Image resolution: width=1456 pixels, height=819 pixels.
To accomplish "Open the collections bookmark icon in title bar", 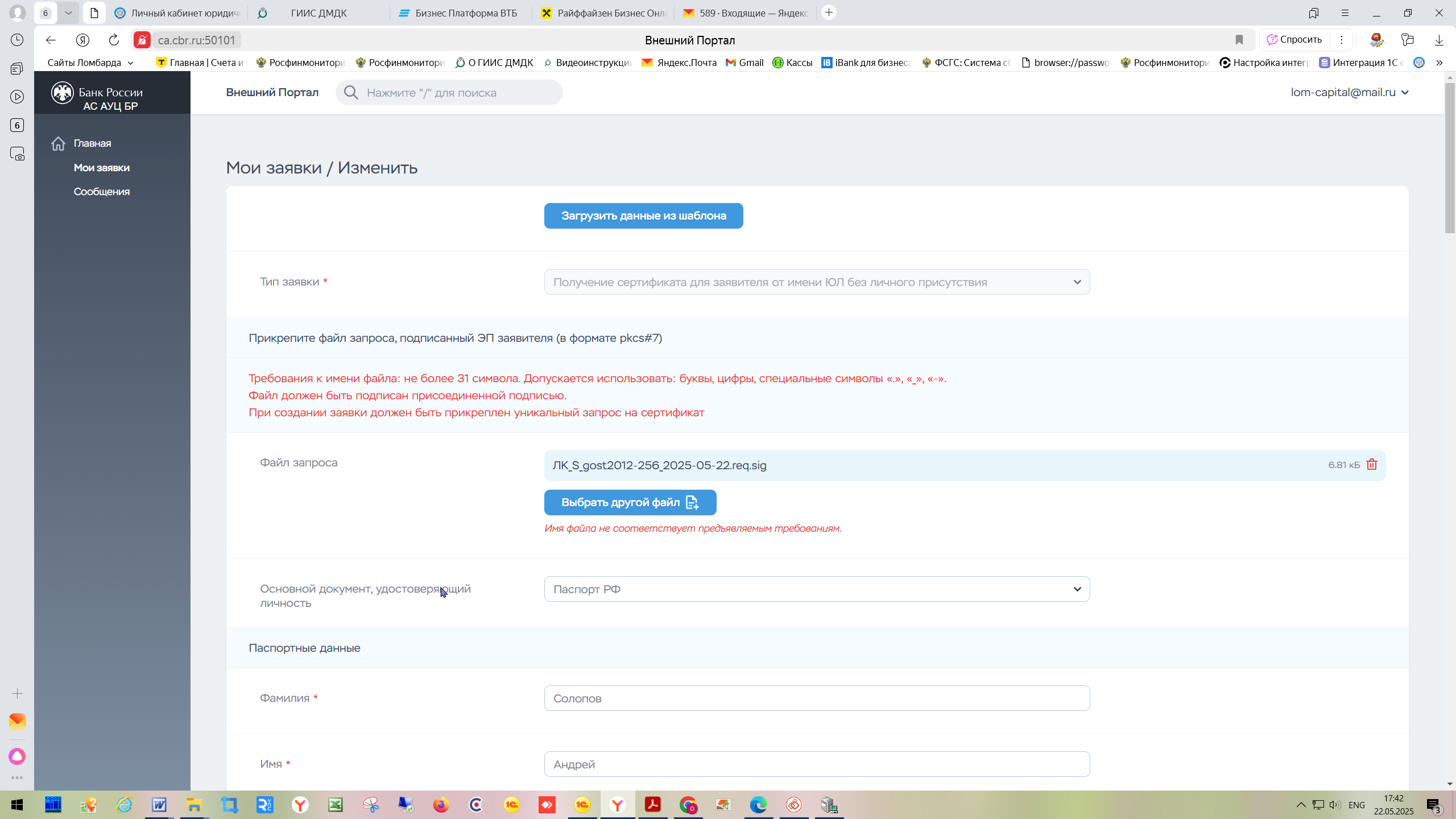I will (1314, 13).
